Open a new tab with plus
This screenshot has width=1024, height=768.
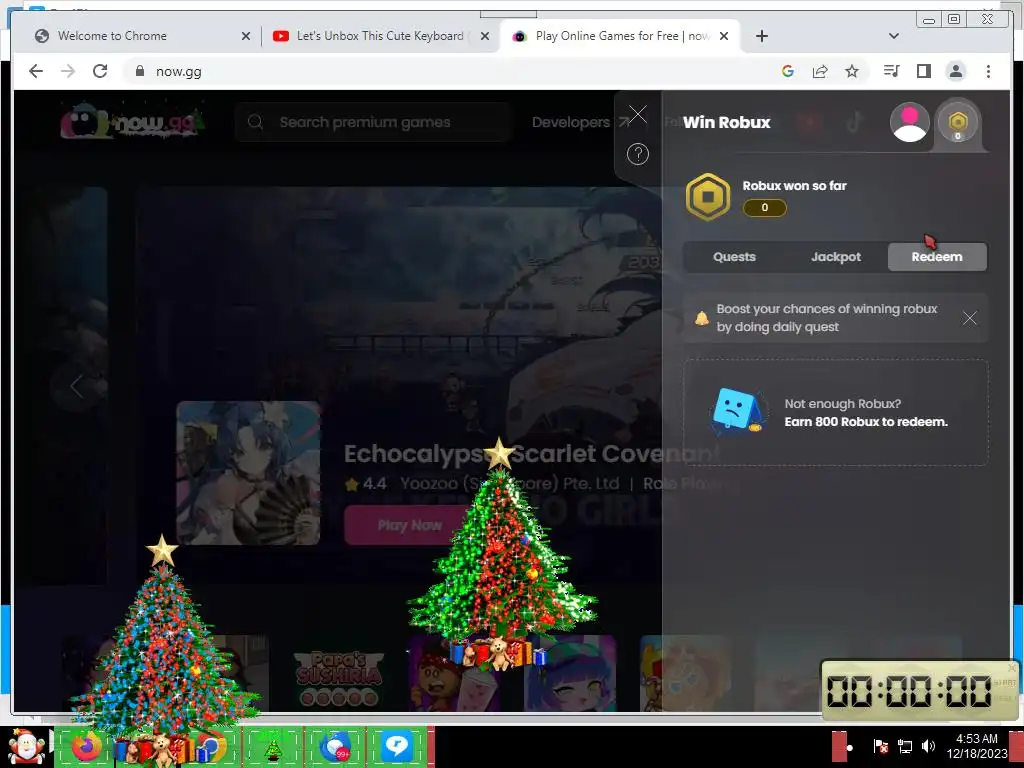[761, 36]
